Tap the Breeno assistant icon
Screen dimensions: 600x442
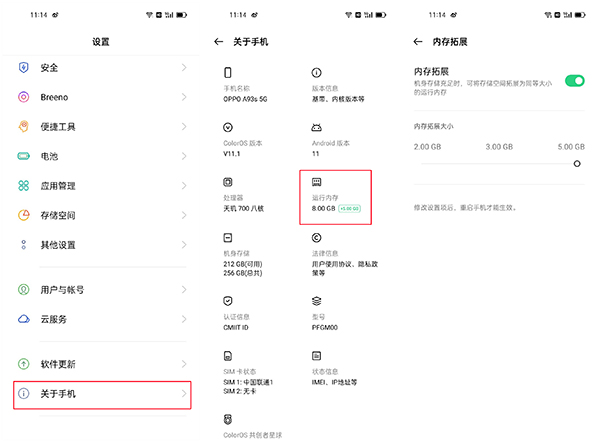23,97
